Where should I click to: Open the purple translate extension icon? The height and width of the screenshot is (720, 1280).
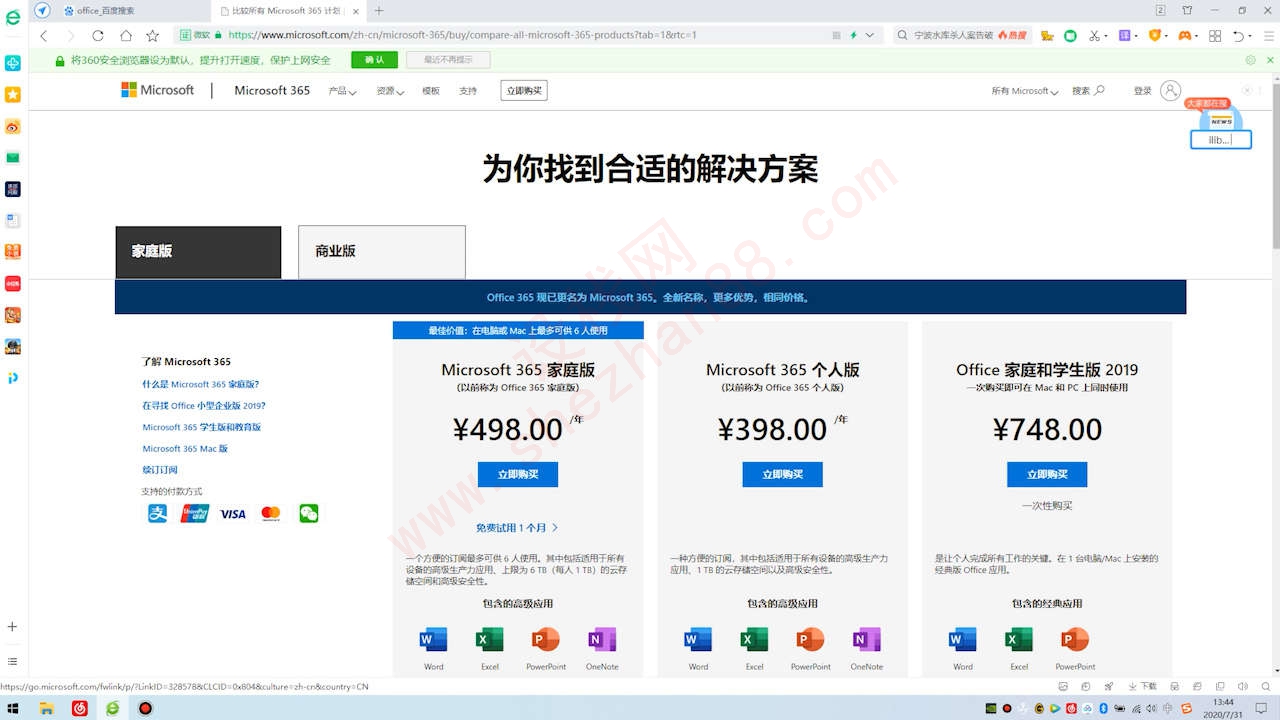[1126, 35]
